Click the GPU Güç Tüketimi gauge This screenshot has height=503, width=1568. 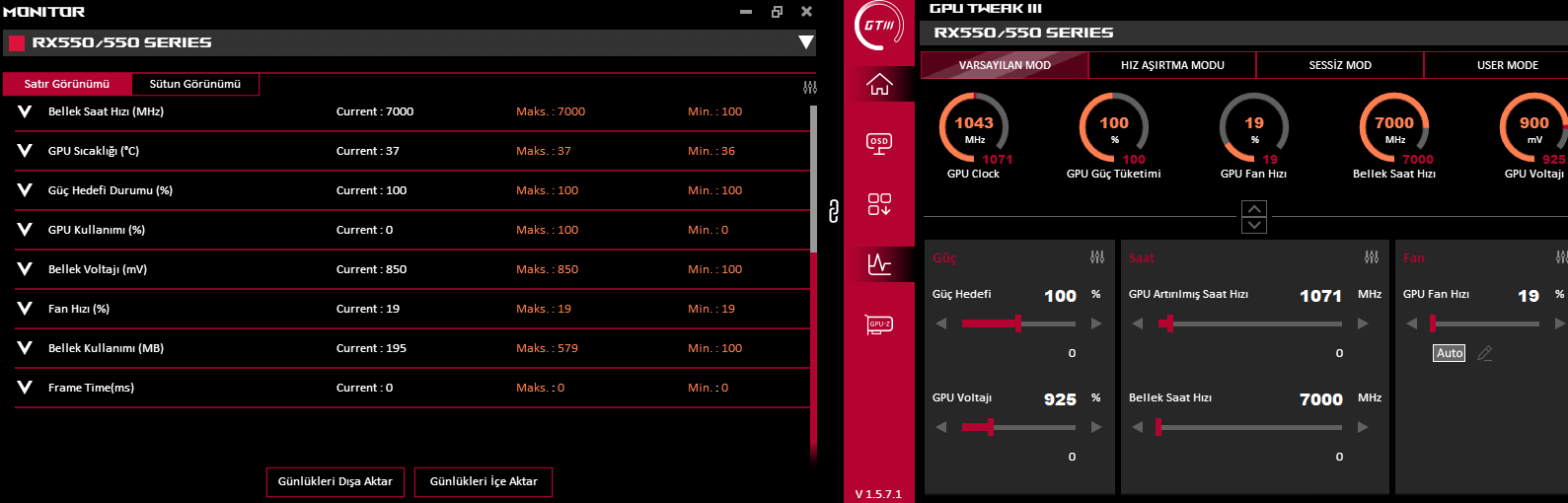click(x=1114, y=128)
